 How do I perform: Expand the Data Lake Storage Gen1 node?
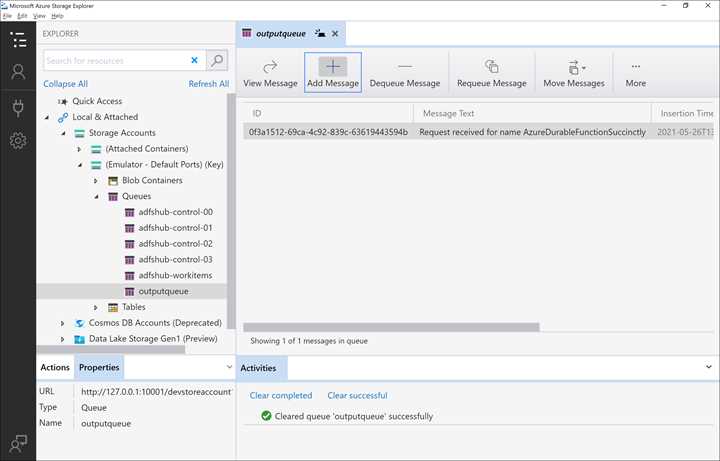point(63,339)
